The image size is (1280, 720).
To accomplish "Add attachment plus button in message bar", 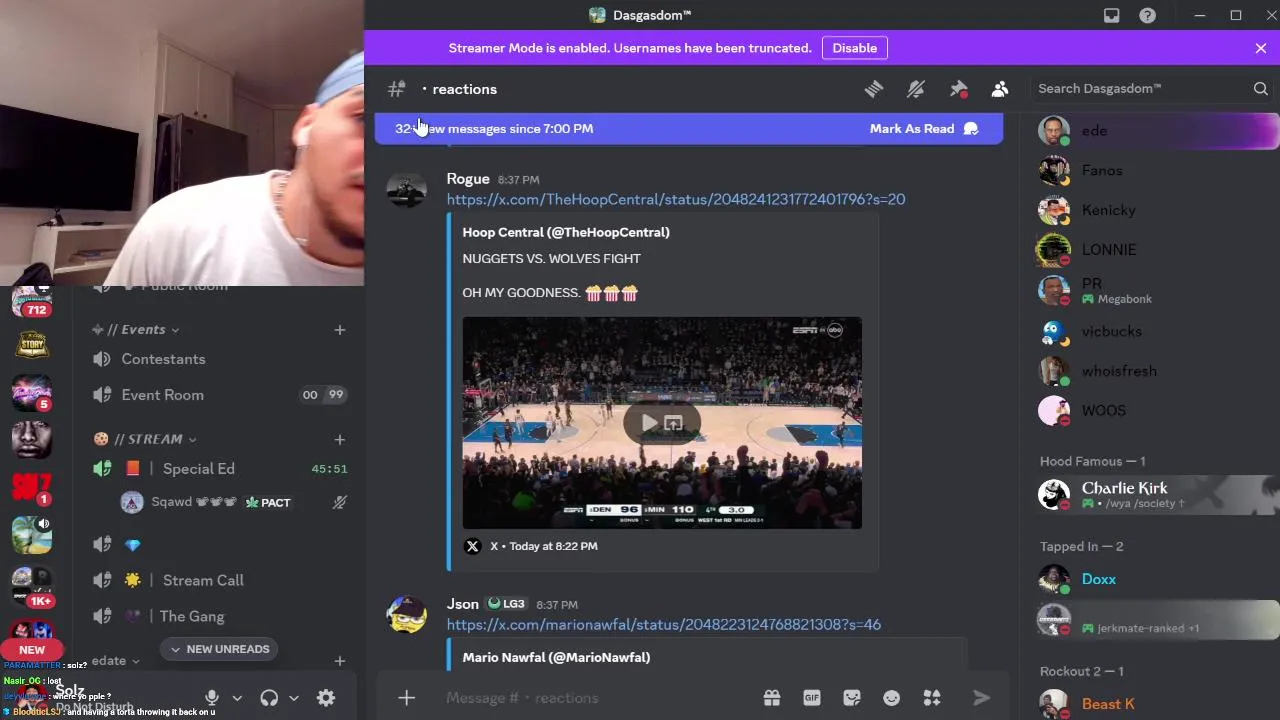I will 406,698.
